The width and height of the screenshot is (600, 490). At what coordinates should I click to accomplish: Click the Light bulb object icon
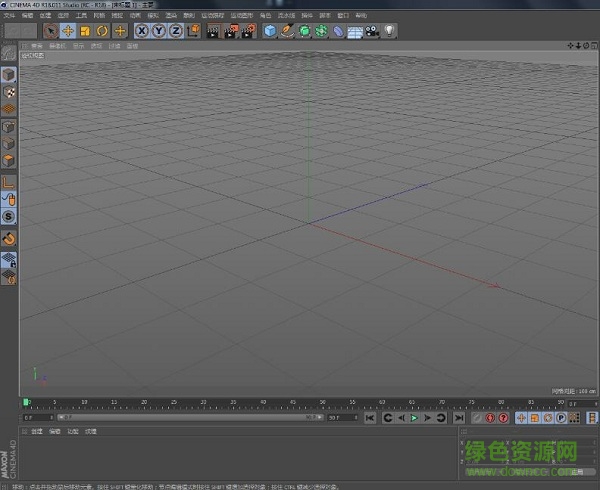pyautogui.click(x=389, y=31)
